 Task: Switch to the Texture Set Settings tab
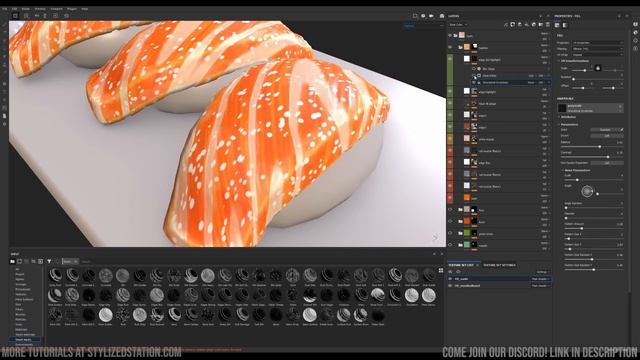[499, 265]
